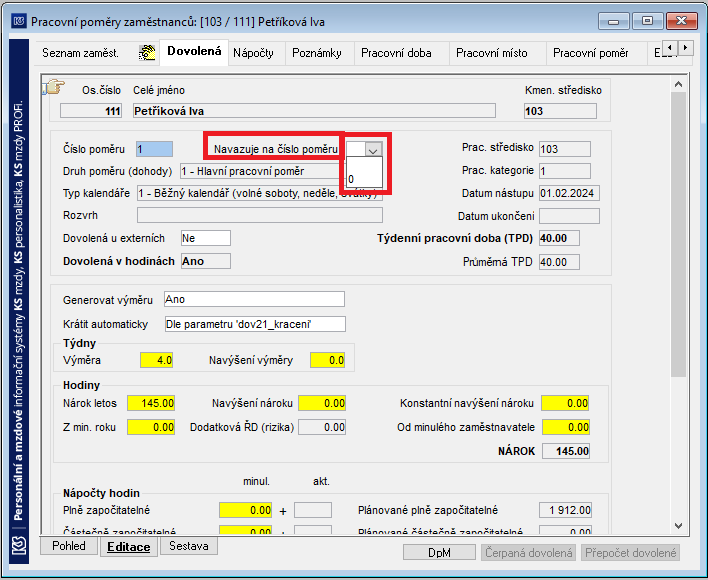Viewport: 708px width, 580px height.
Task: Go to the Pracovní poměr tab
Action: tap(591, 53)
